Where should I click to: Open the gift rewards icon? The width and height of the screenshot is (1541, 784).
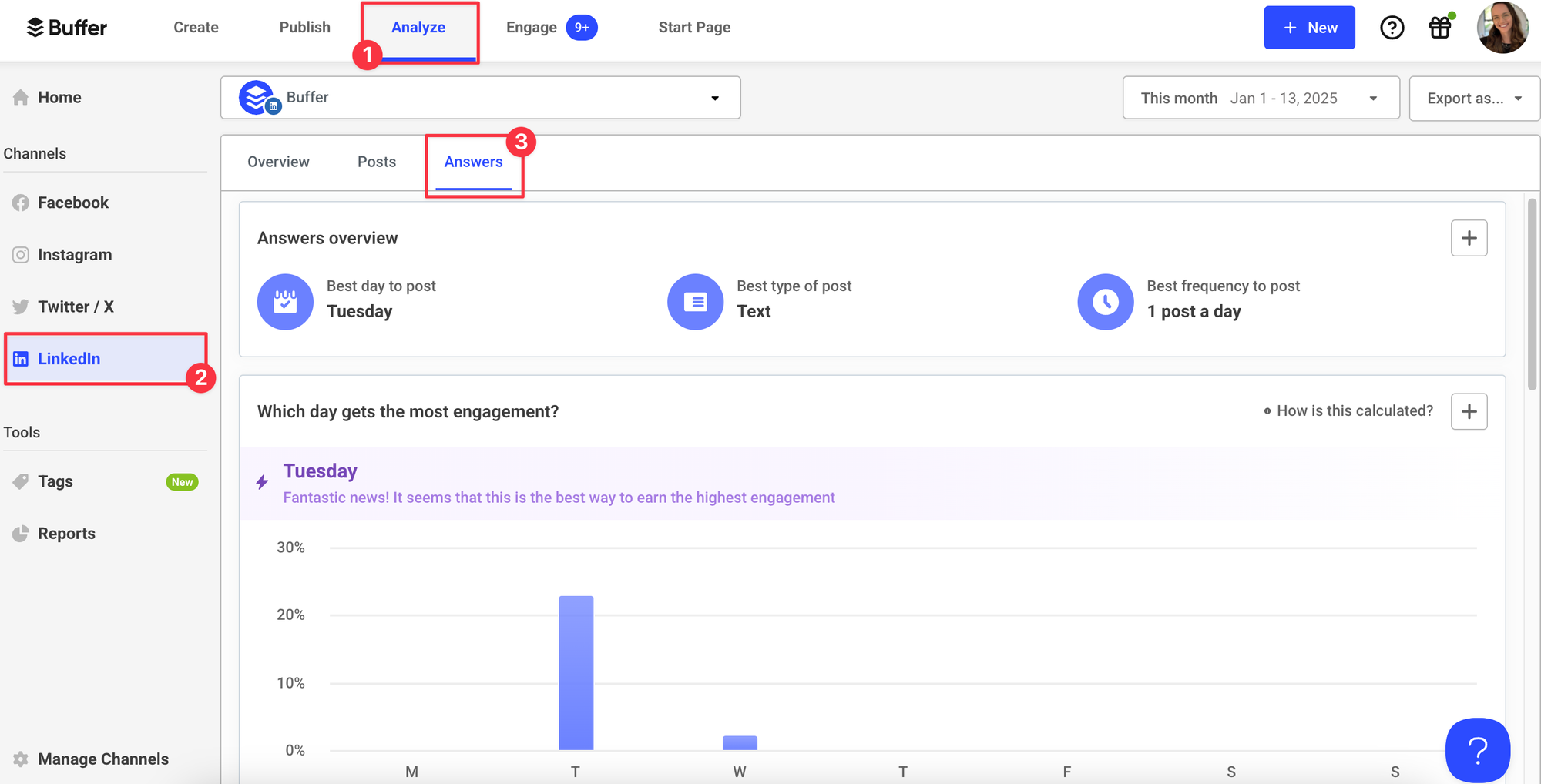[x=1439, y=28]
